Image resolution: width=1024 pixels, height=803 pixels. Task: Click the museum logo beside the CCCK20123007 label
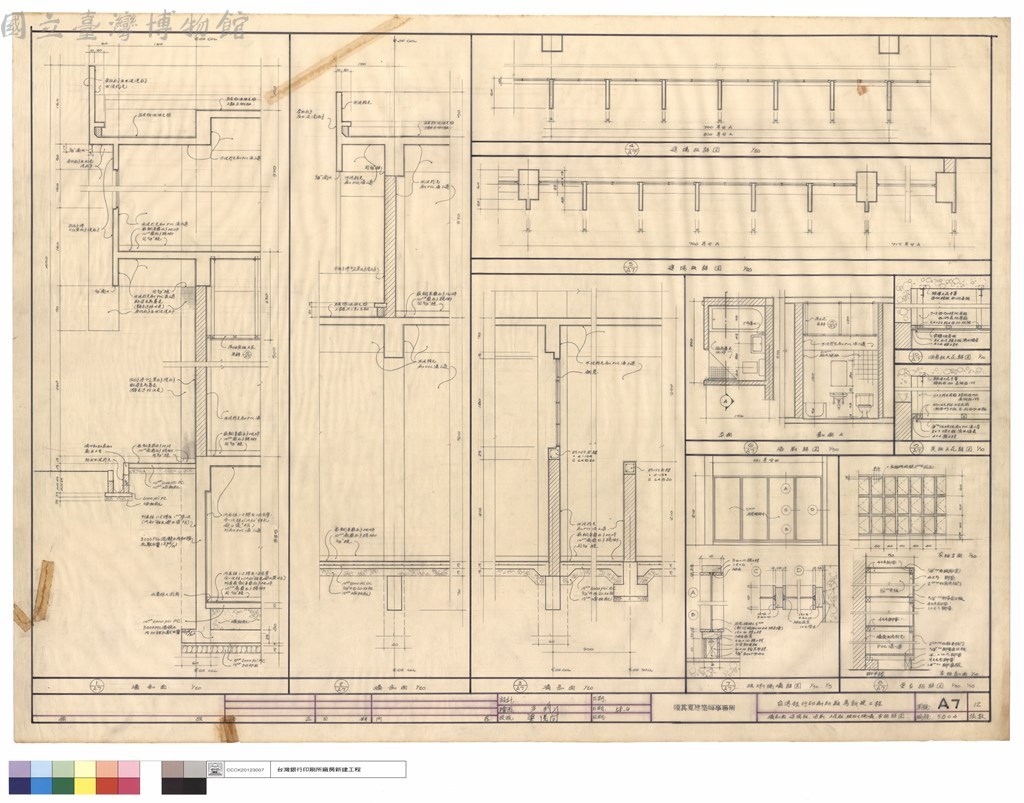(215, 769)
